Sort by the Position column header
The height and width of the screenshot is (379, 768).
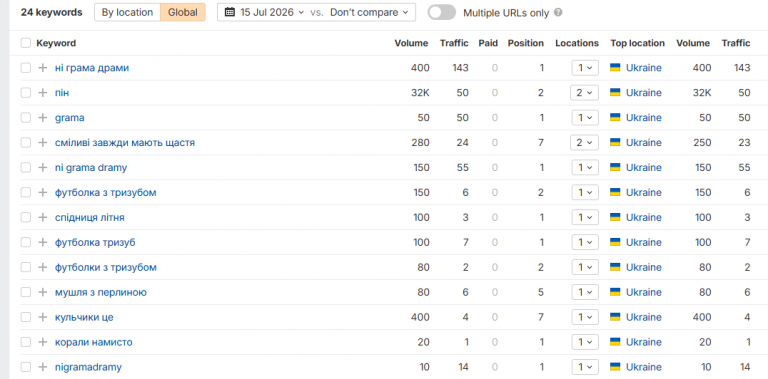[526, 43]
